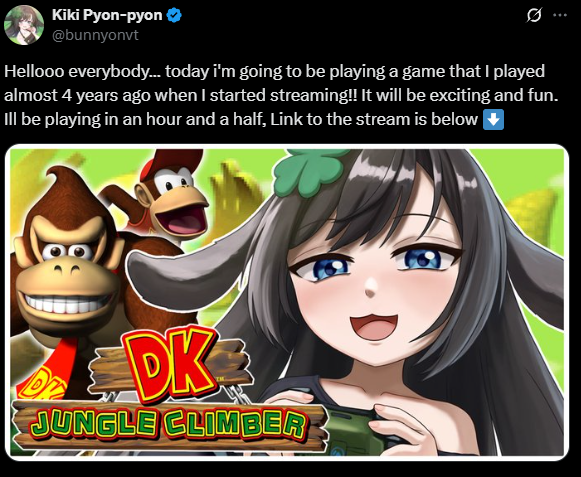Click the anime girl's open mouth
The height and width of the screenshot is (477, 581).
[374, 327]
